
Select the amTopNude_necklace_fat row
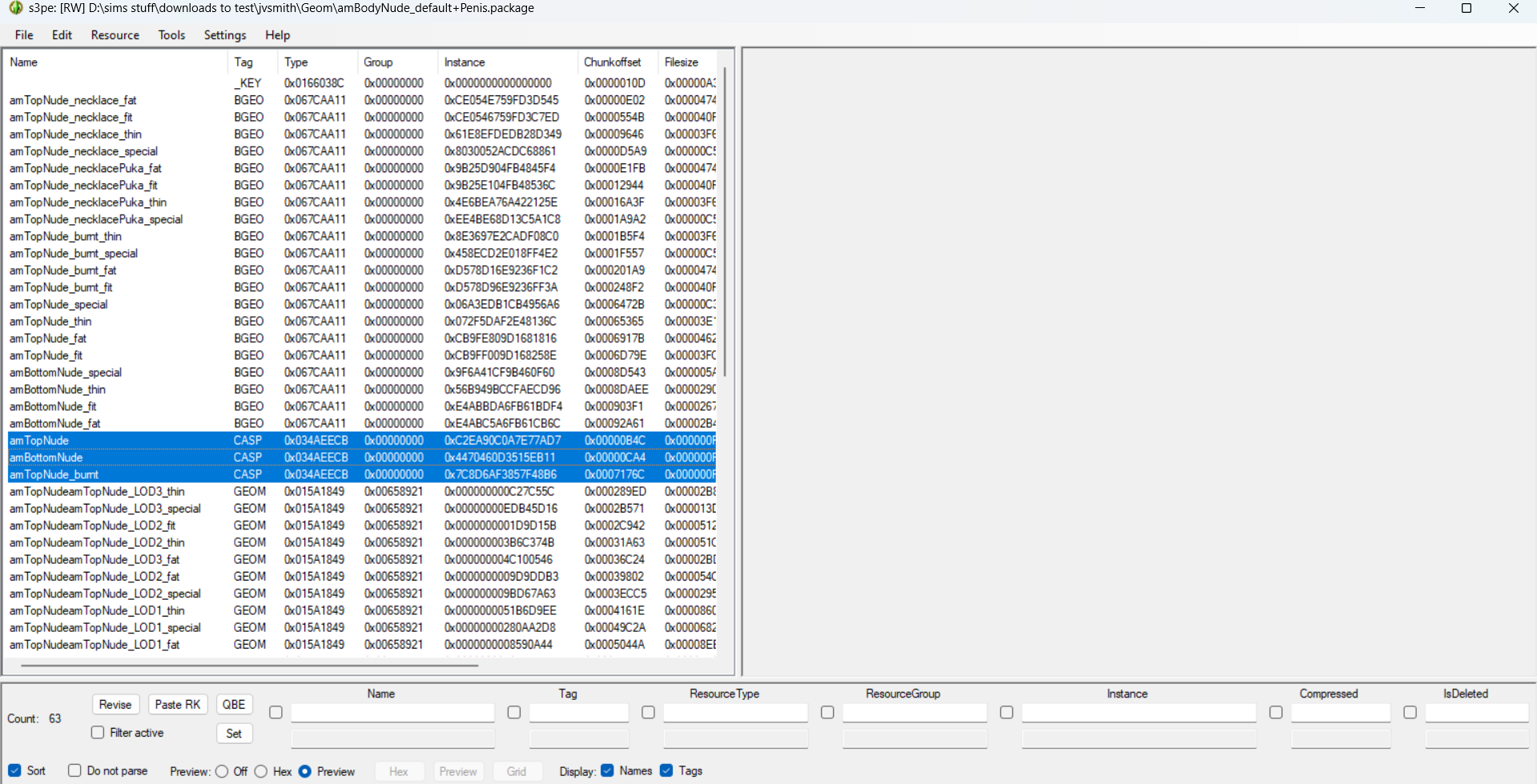(361, 100)
